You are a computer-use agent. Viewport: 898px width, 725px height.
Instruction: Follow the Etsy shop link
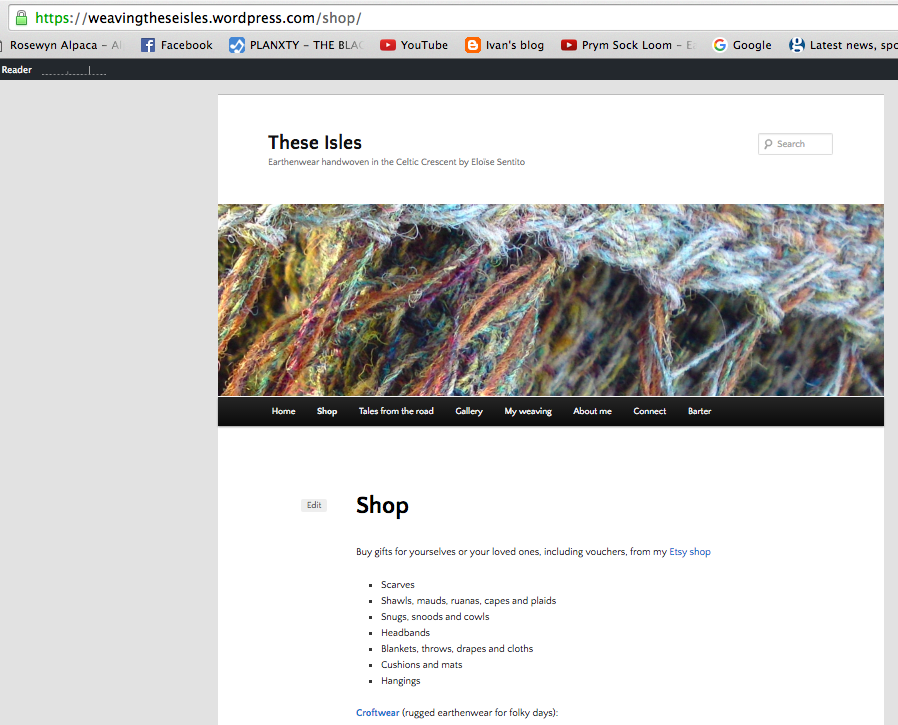click(690, 552)
